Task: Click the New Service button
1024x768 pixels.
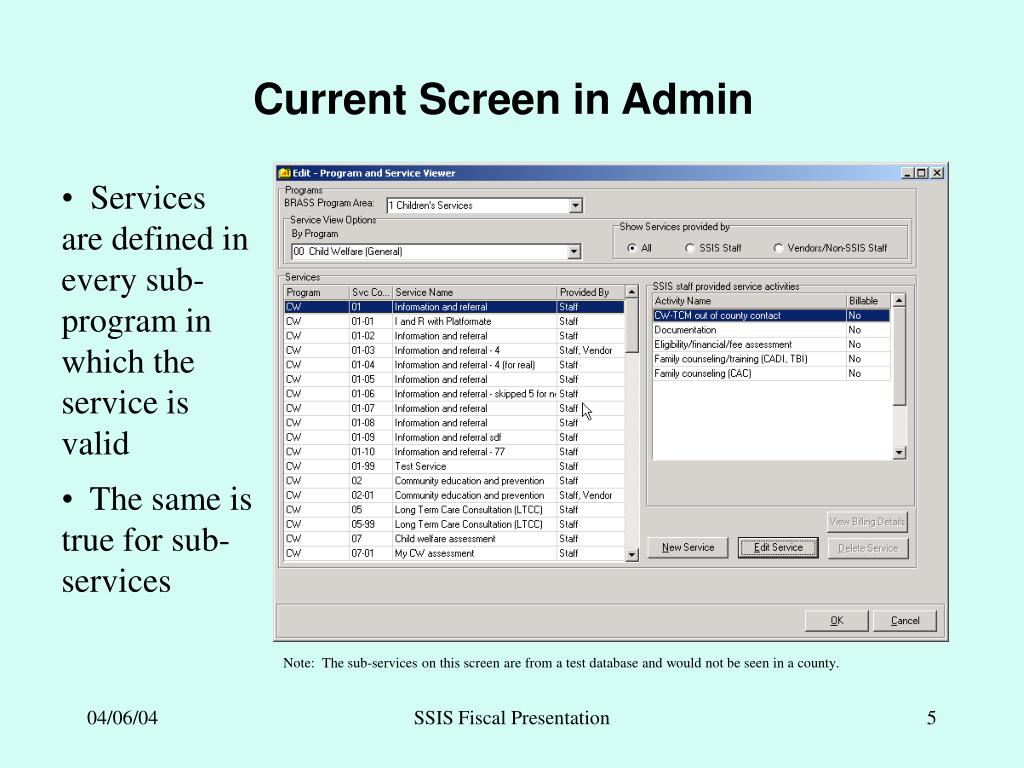Action: pos(688,547)
